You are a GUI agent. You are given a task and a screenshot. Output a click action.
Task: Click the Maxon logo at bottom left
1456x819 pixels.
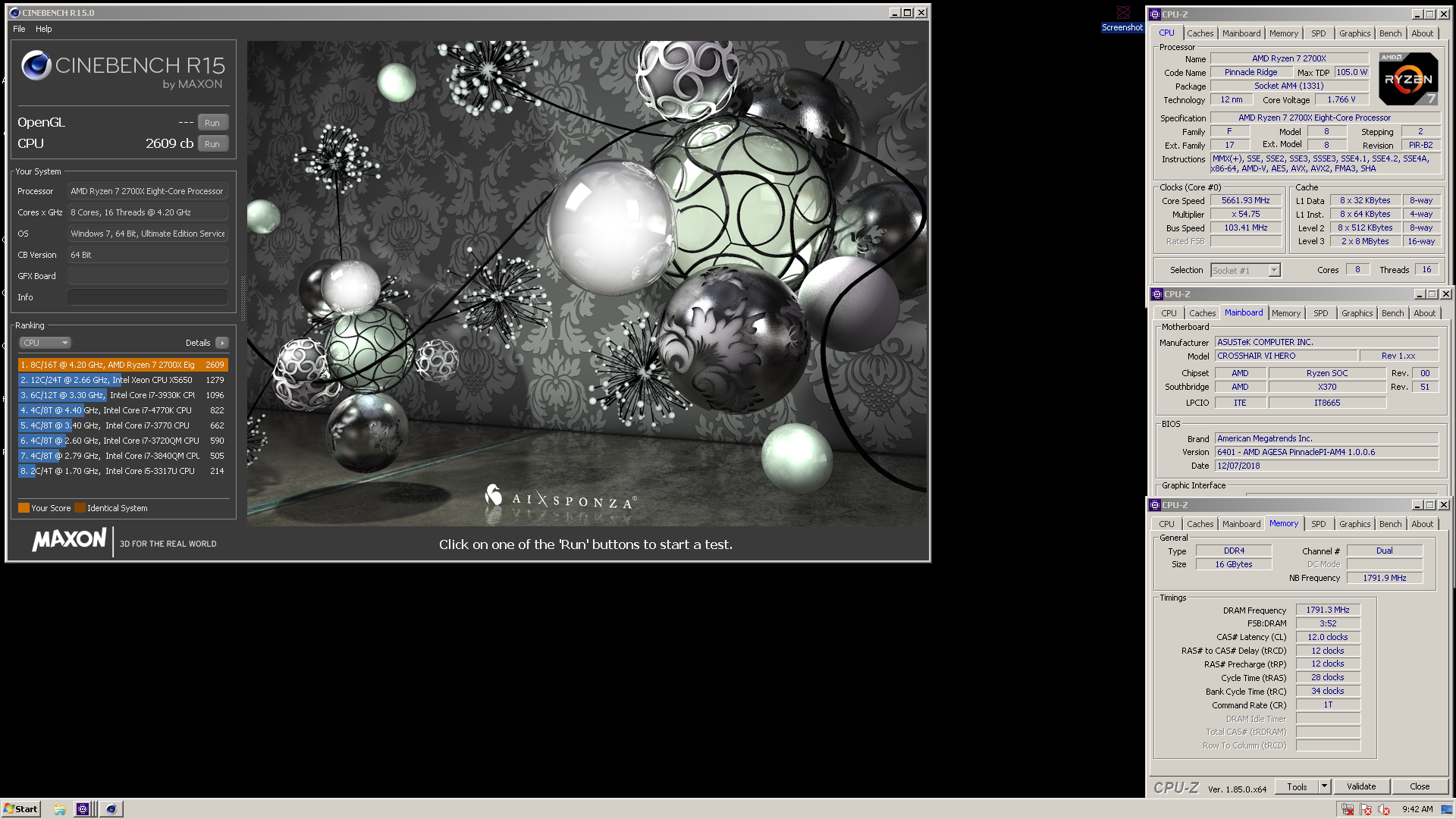[x=69, y=540]
